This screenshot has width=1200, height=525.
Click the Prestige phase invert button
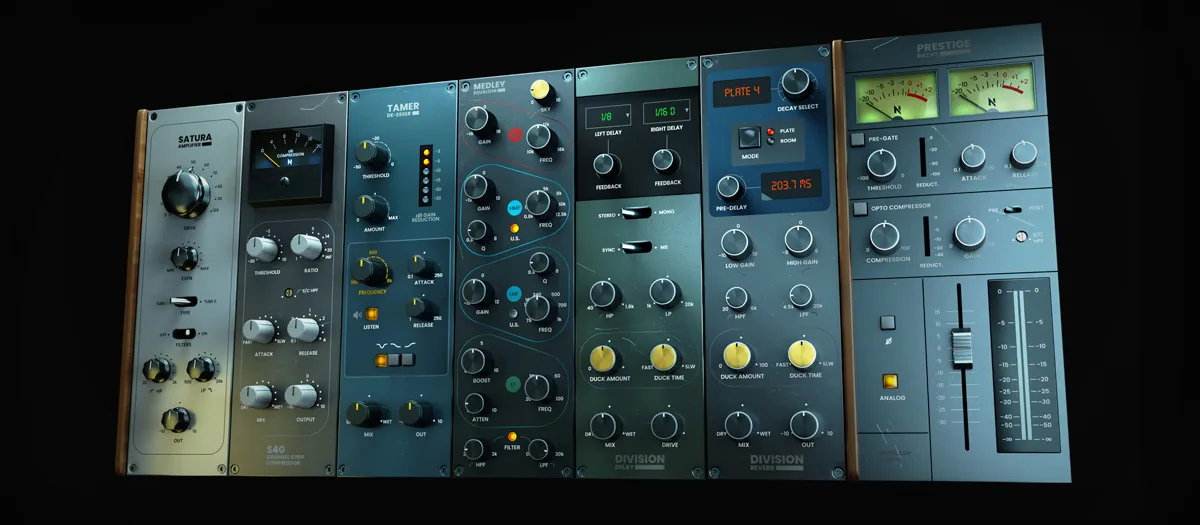click(886, 323)
